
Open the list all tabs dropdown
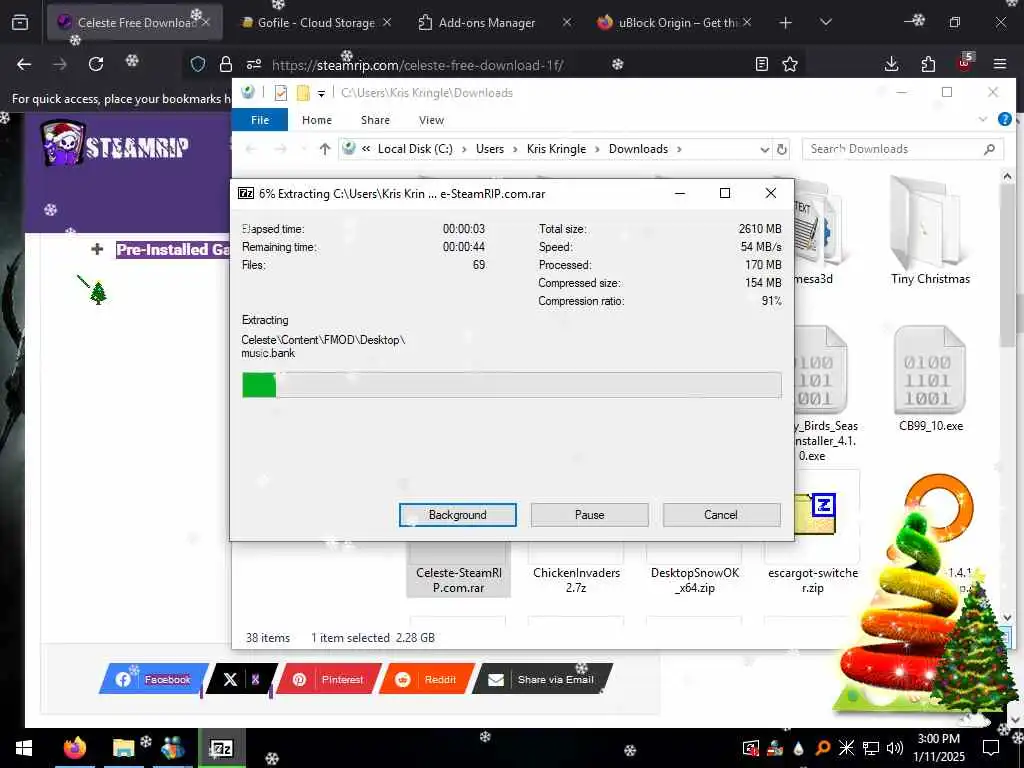click(x=825, y=23)
